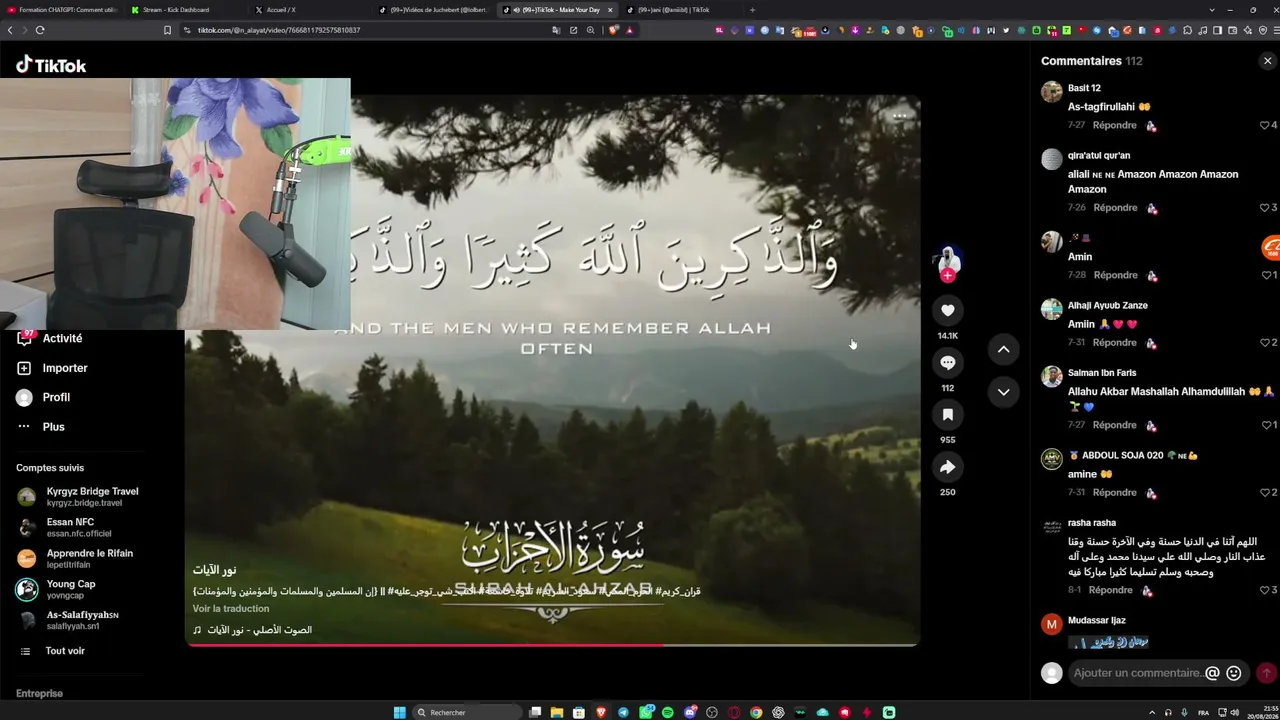The width and height of the screenshot is (1280, 720).
Task: Open a new browser tab
Action: pyautogui.click(x=752, y=10)
